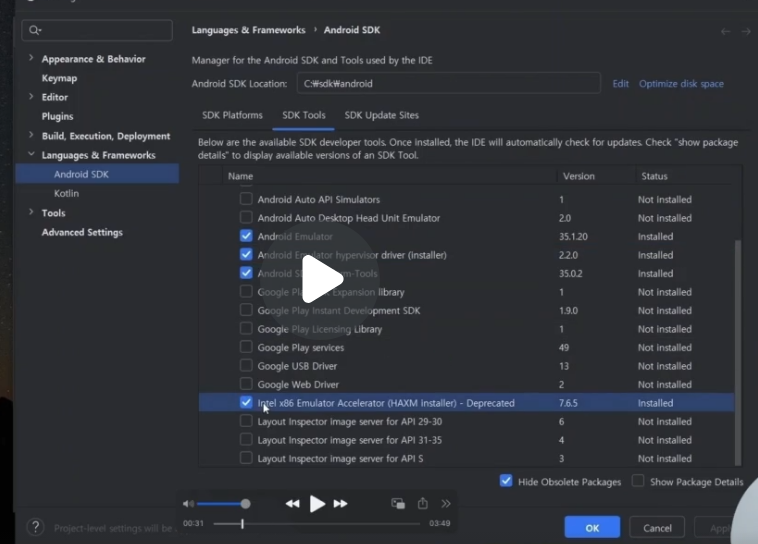Open the video share icon
Image resolution: width=758 pixels, height=544 pixels.
point(423,503)
